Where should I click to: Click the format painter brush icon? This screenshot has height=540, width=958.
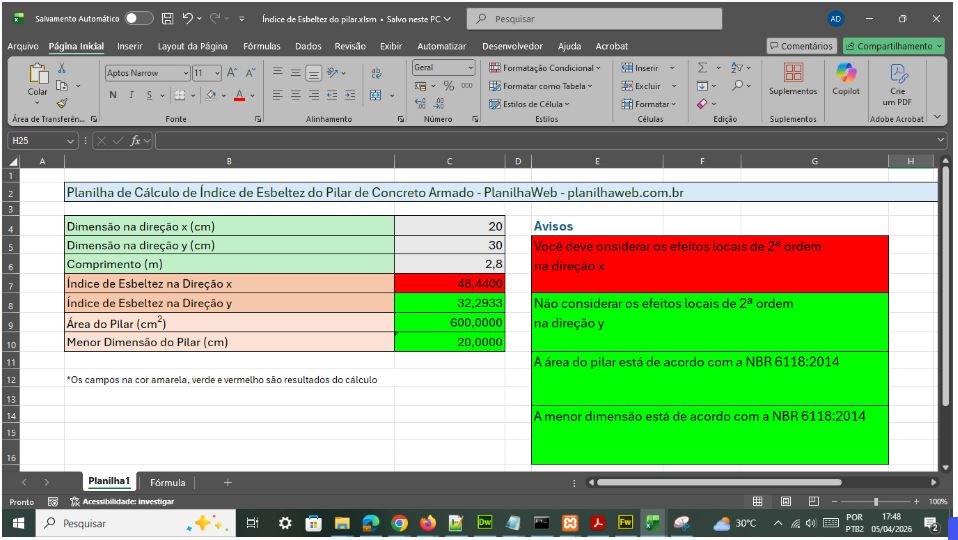[62, 102]
